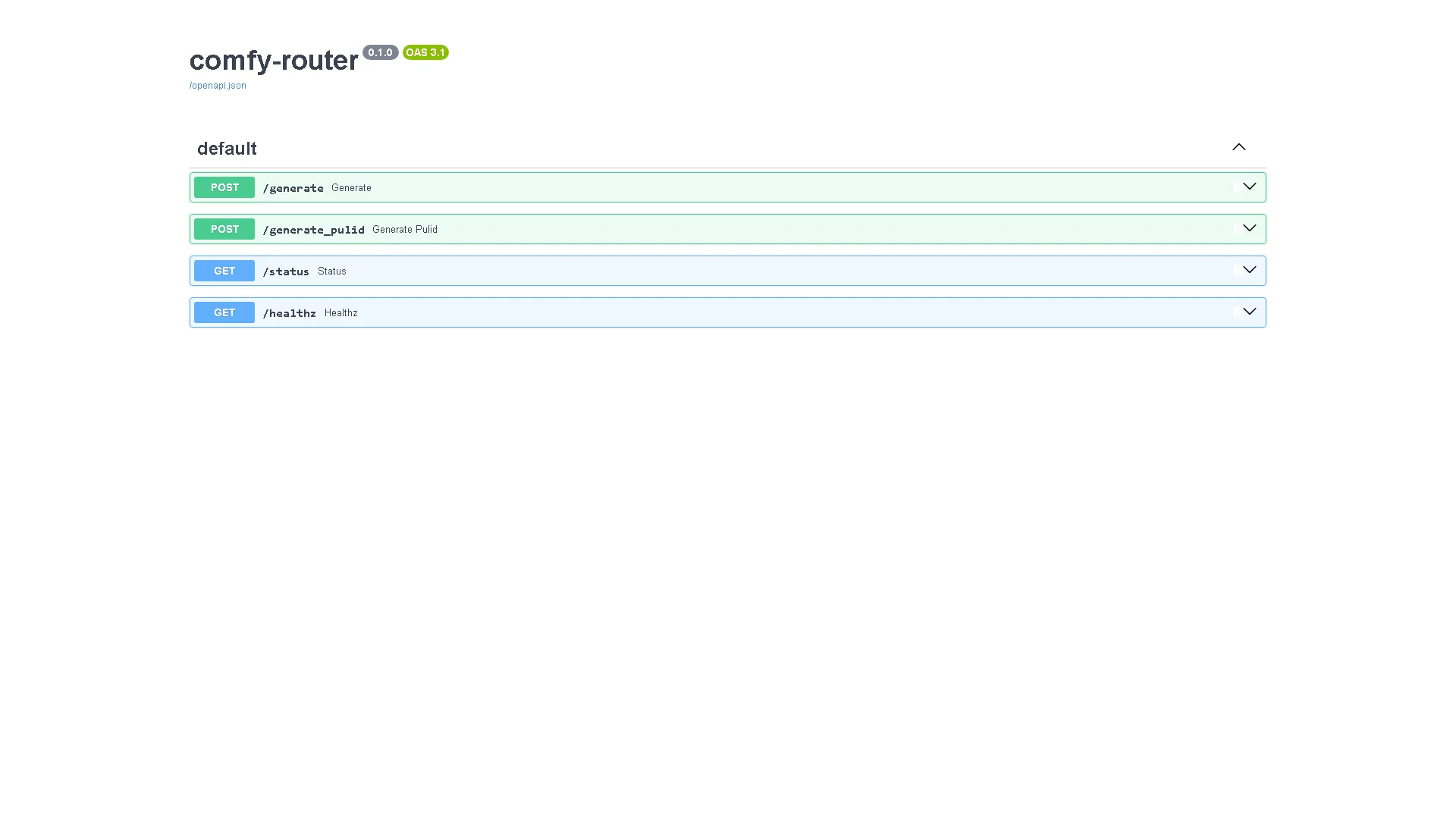Select the /generate path text
Screen dimensions: 1456x819
tap(293, 188)
